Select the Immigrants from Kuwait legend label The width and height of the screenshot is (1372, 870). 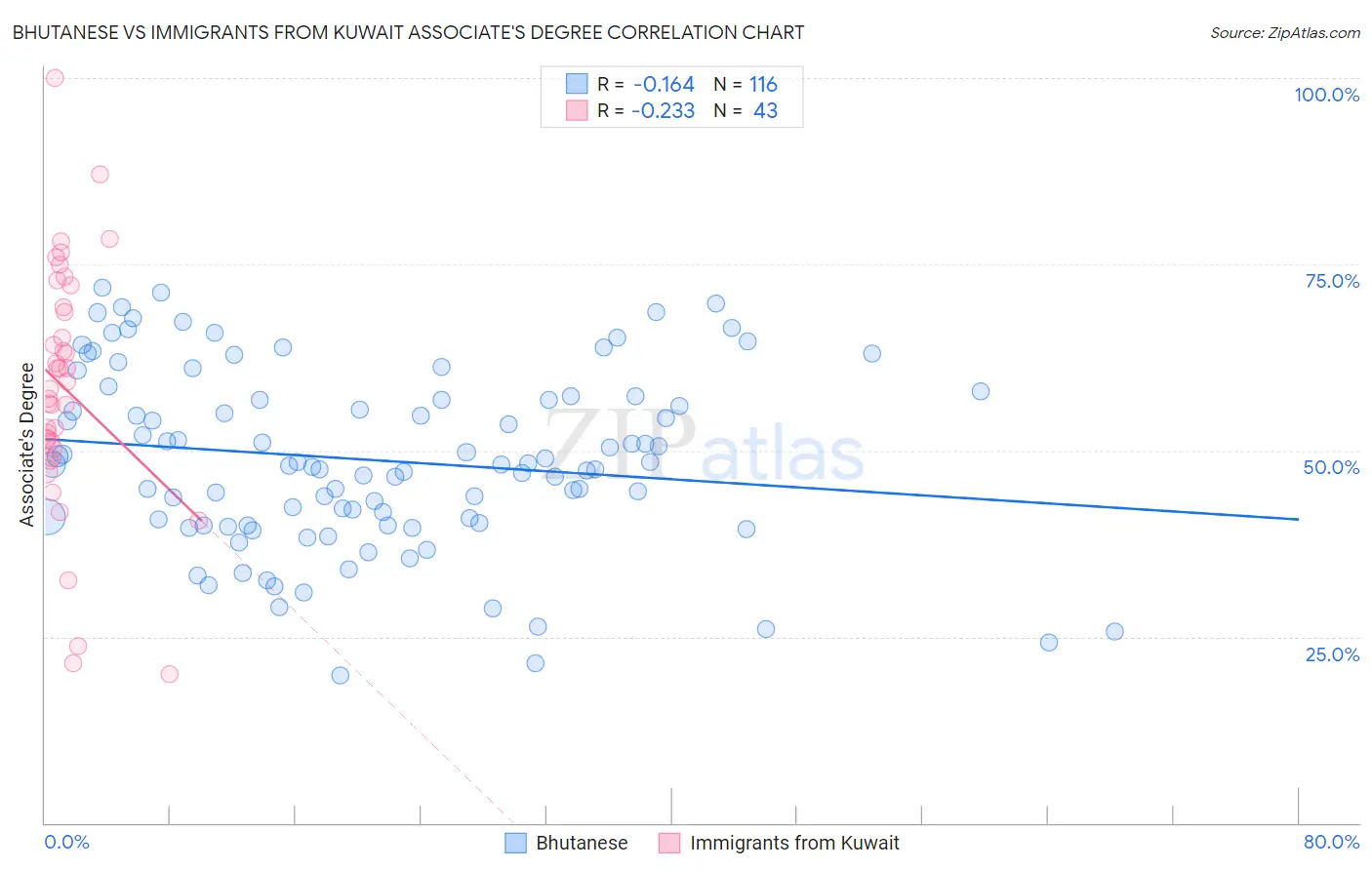(x=794, y=843)
